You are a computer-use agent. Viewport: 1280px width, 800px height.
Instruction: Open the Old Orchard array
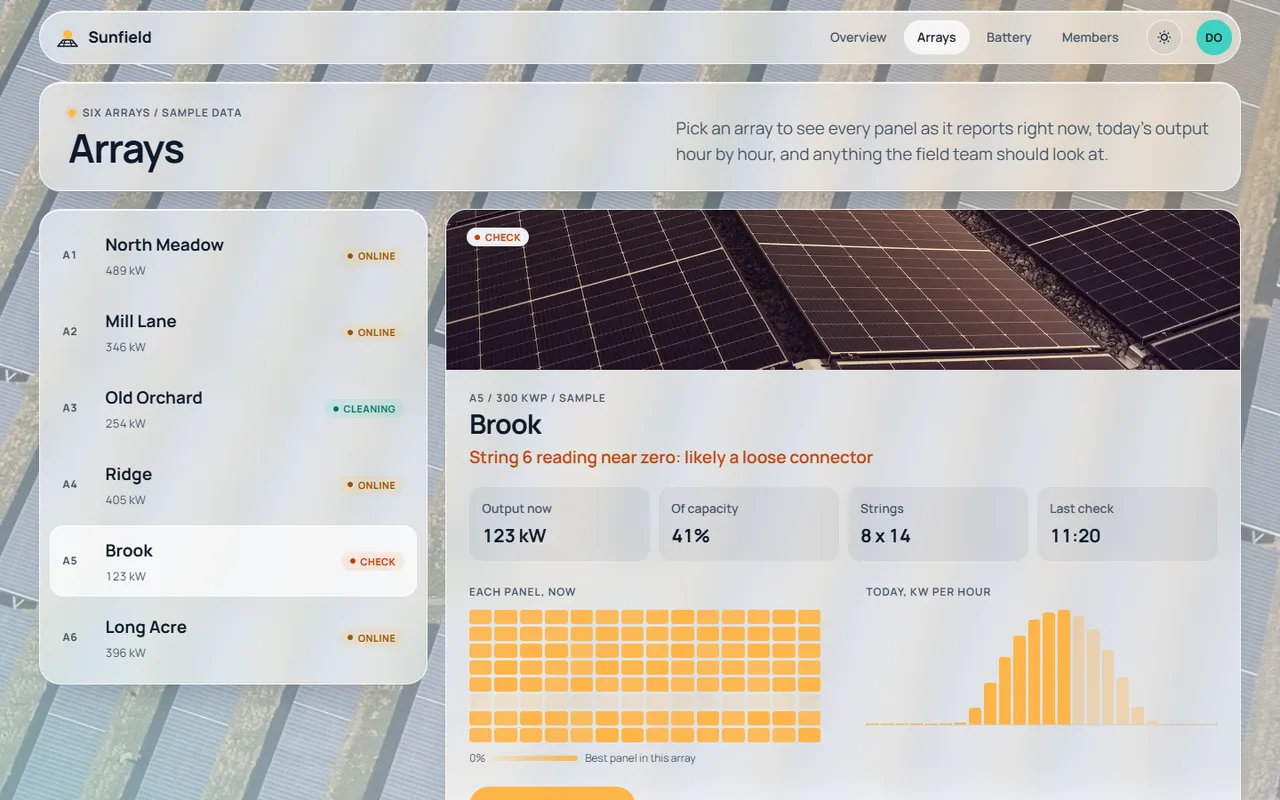[233, 409]
